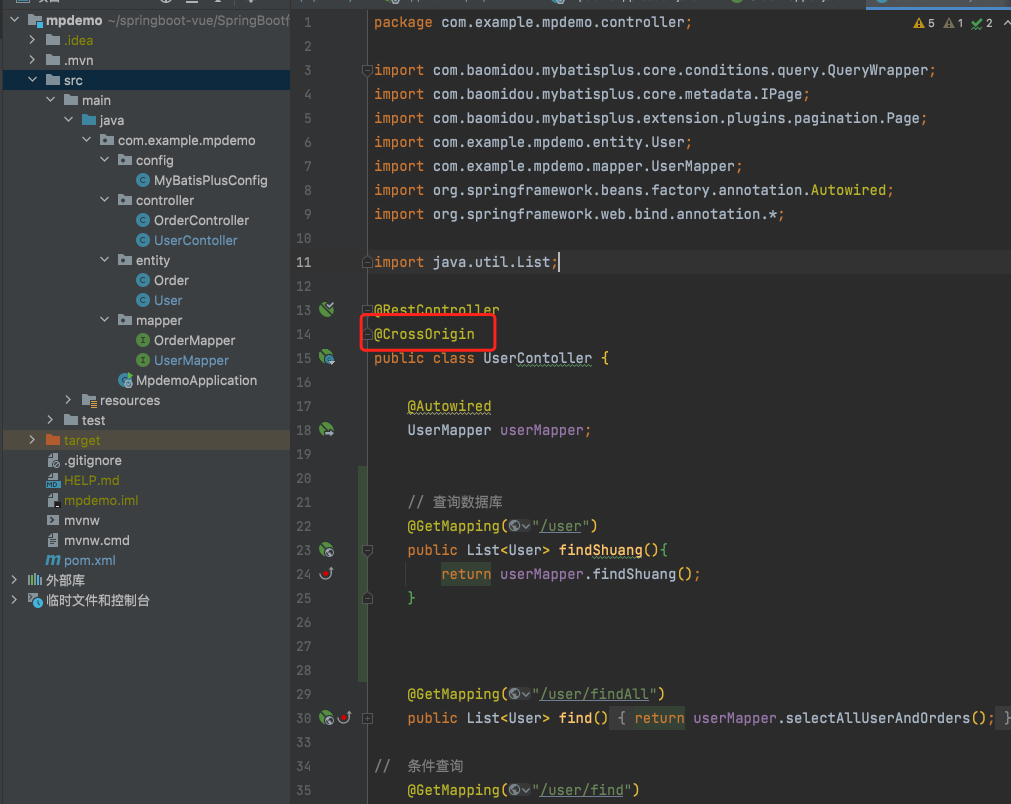Place the cursor on the @CrossOrigin annotation
The width and height of the screenshot is (1011, 804).
[x=424, y=334]
